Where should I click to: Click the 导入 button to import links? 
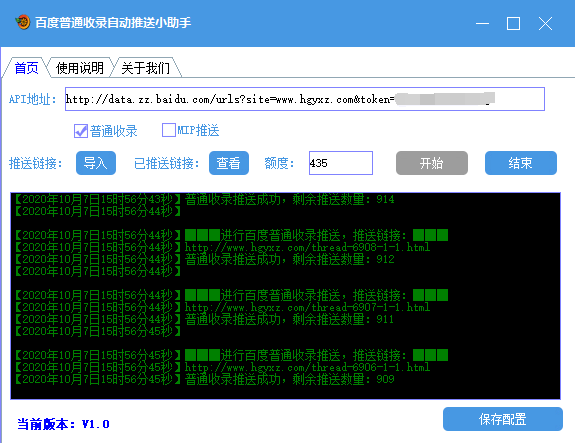(x=96, y=163)
